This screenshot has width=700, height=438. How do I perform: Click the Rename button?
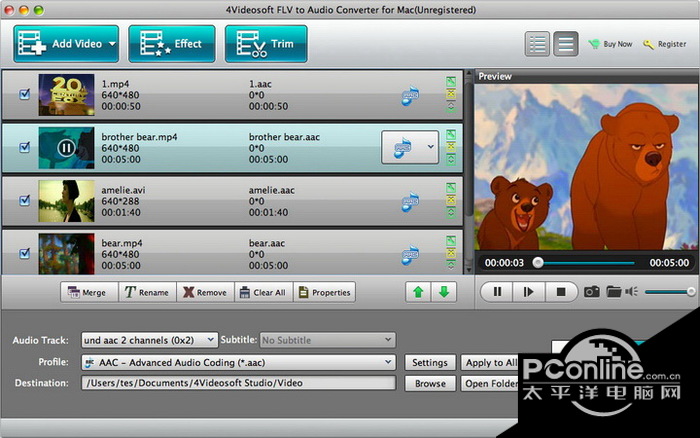pos(147,292)
